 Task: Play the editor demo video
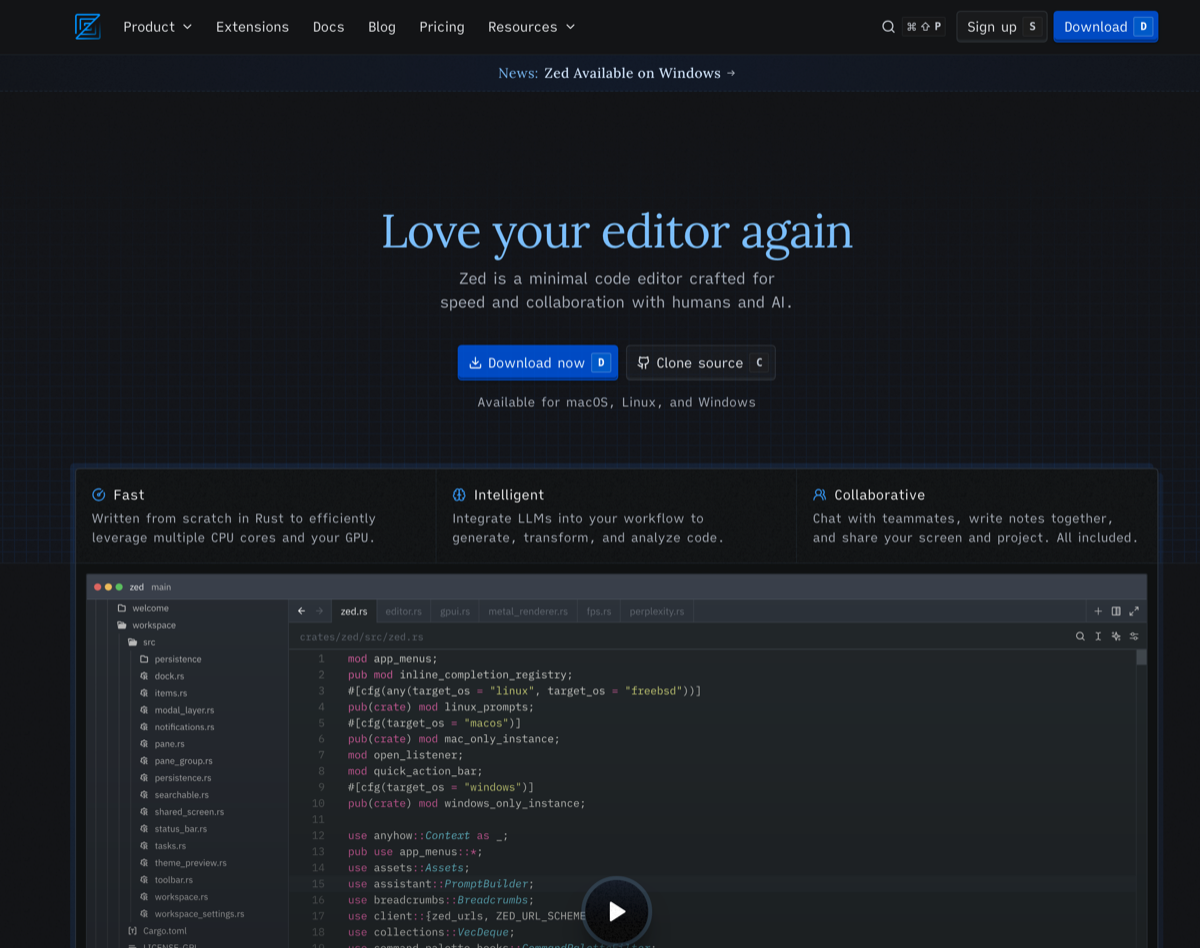[616, 911]
